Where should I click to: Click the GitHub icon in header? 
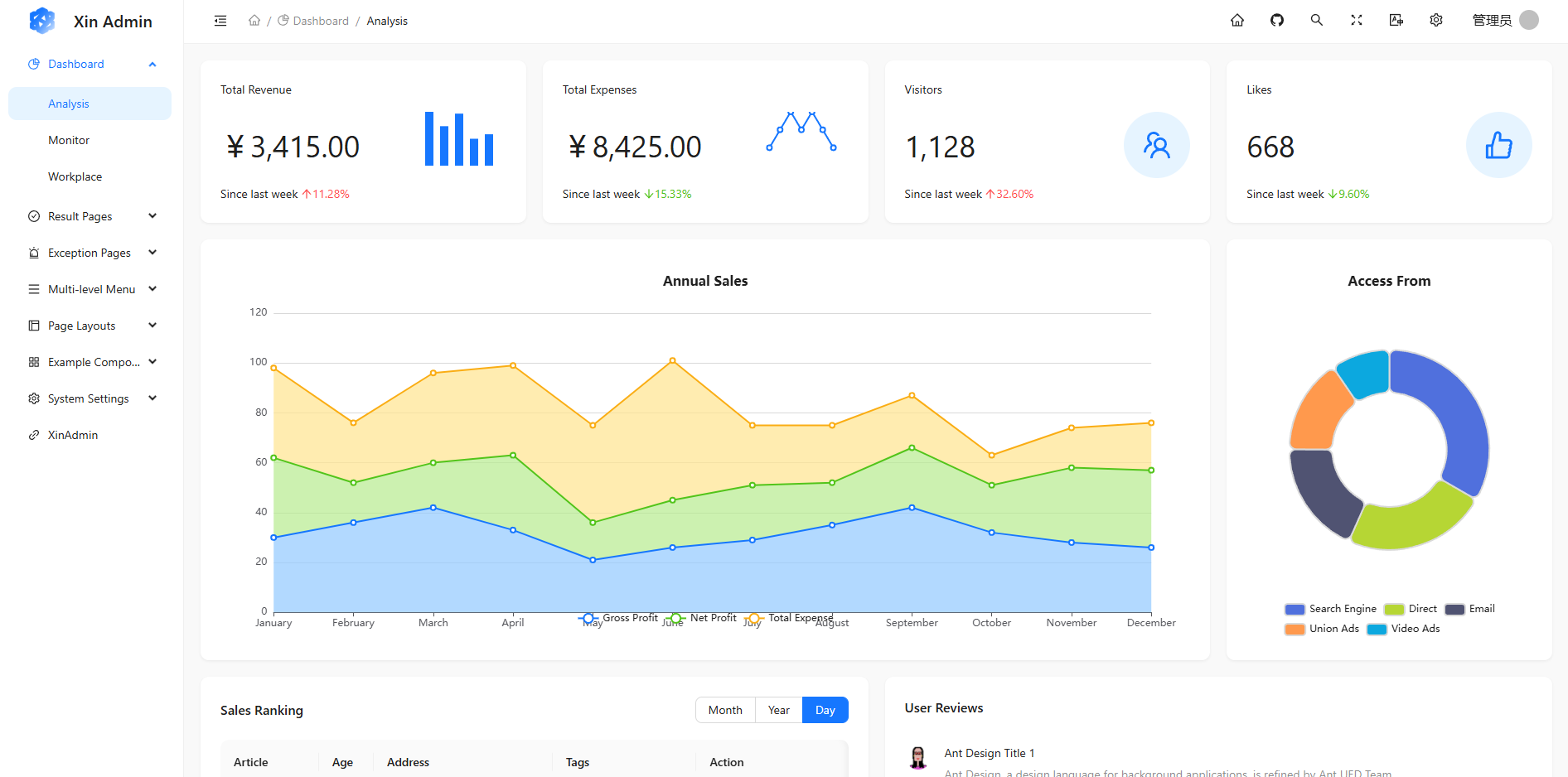1276,21
